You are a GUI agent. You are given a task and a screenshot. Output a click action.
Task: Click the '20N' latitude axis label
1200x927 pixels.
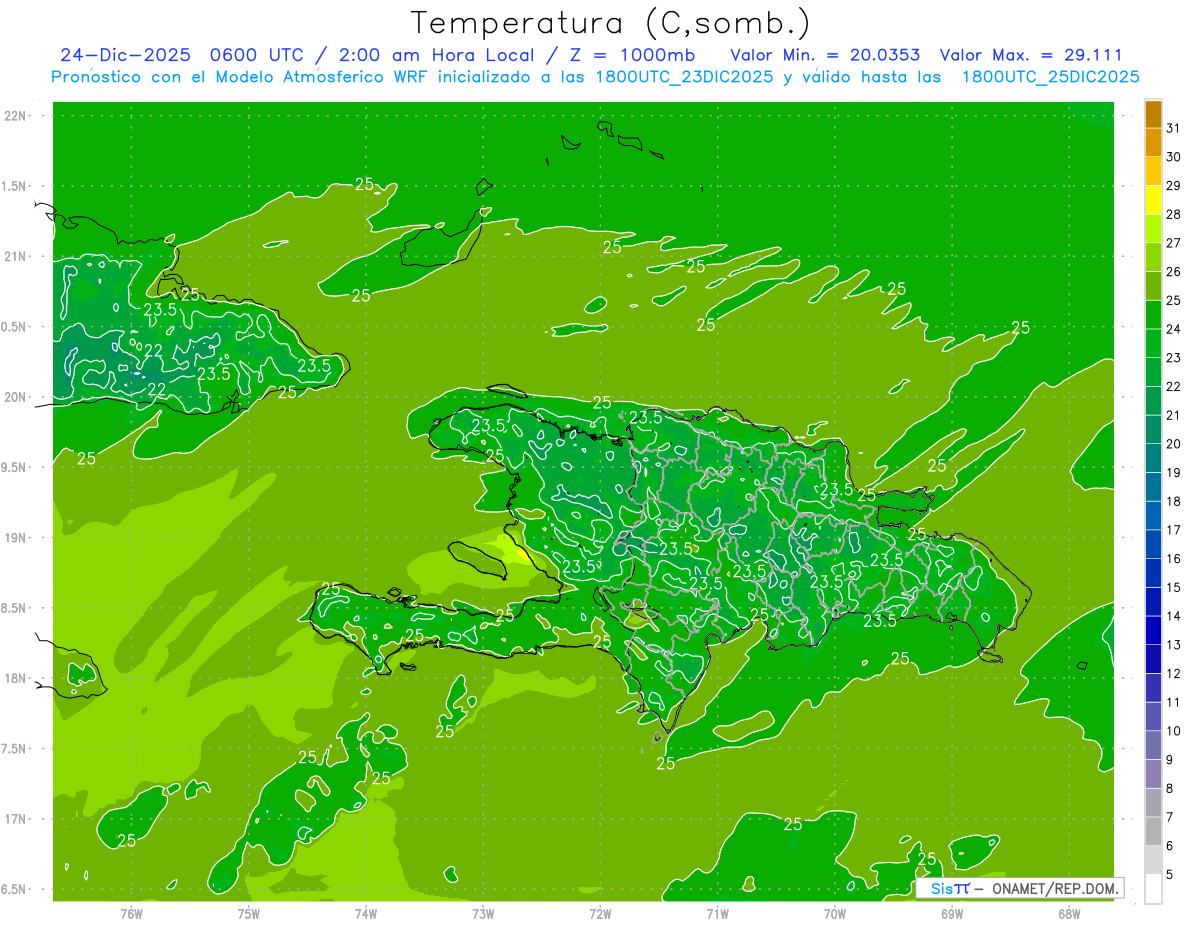point(15,397)
